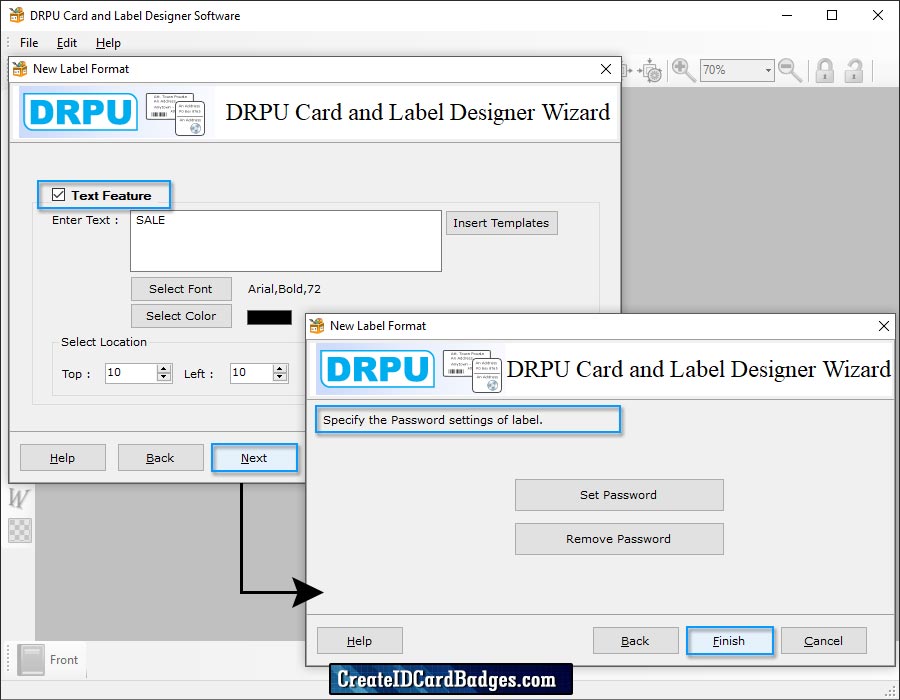Minimize the main application window
The image size is (900, 700).
787,15
